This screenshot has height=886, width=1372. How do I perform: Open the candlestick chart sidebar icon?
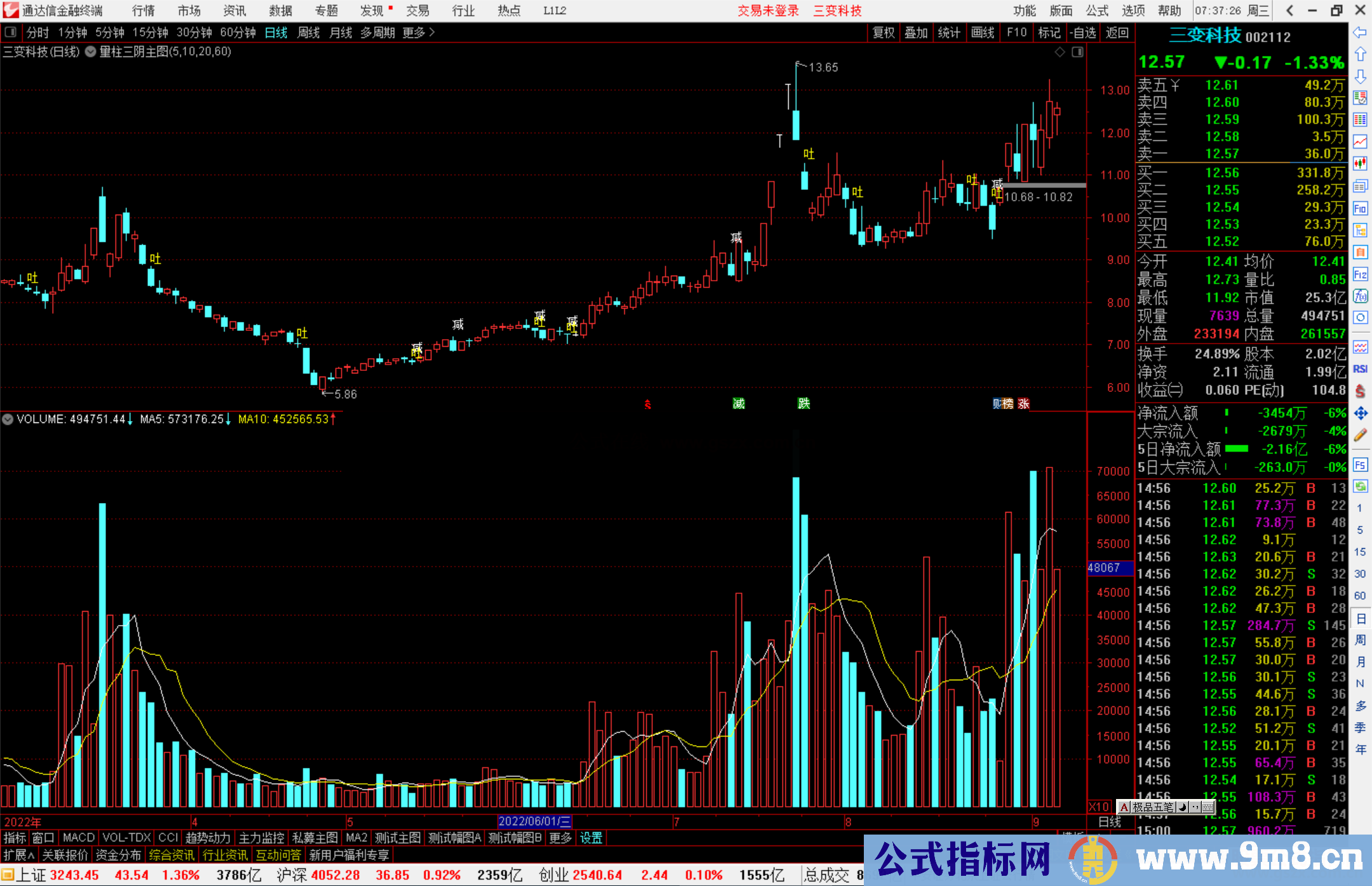point(1360,163)
